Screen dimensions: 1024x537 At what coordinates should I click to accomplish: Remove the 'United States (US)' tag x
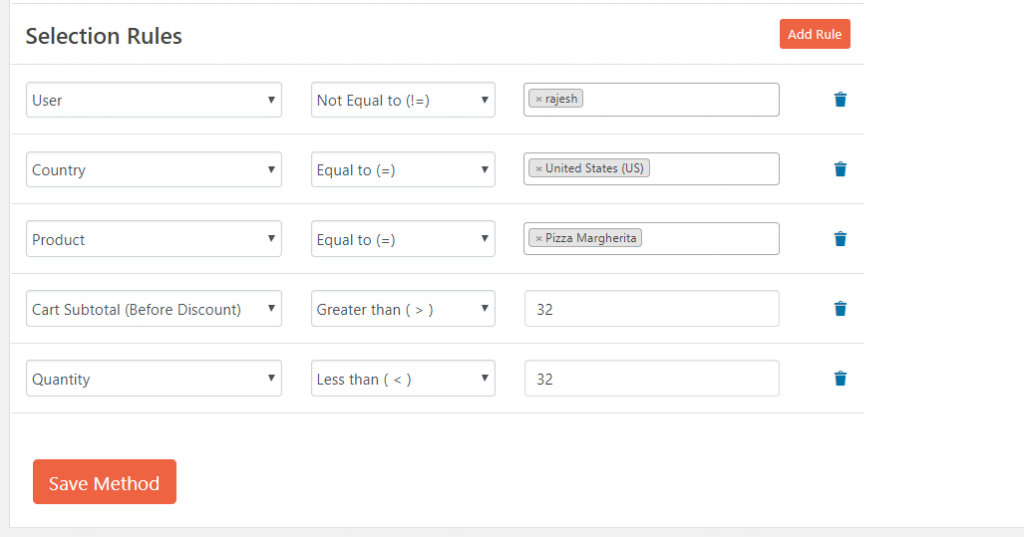click(539, 169)
